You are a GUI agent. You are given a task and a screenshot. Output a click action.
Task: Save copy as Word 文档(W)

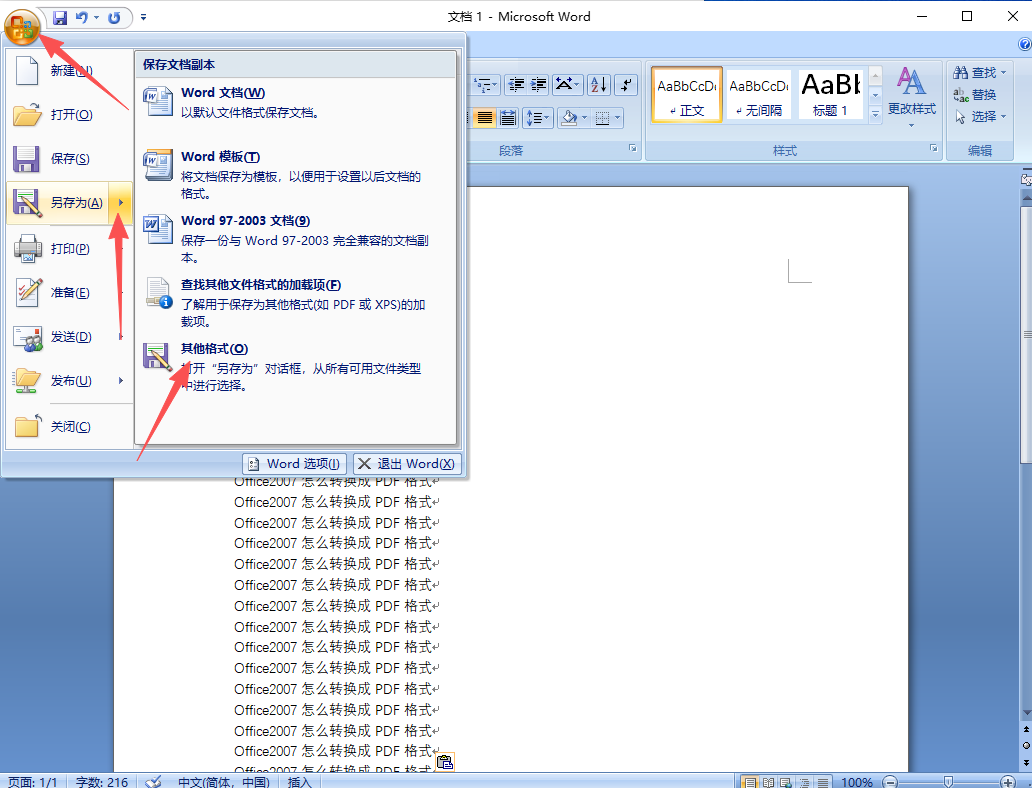pyautogui.click(x=295, y=103)
